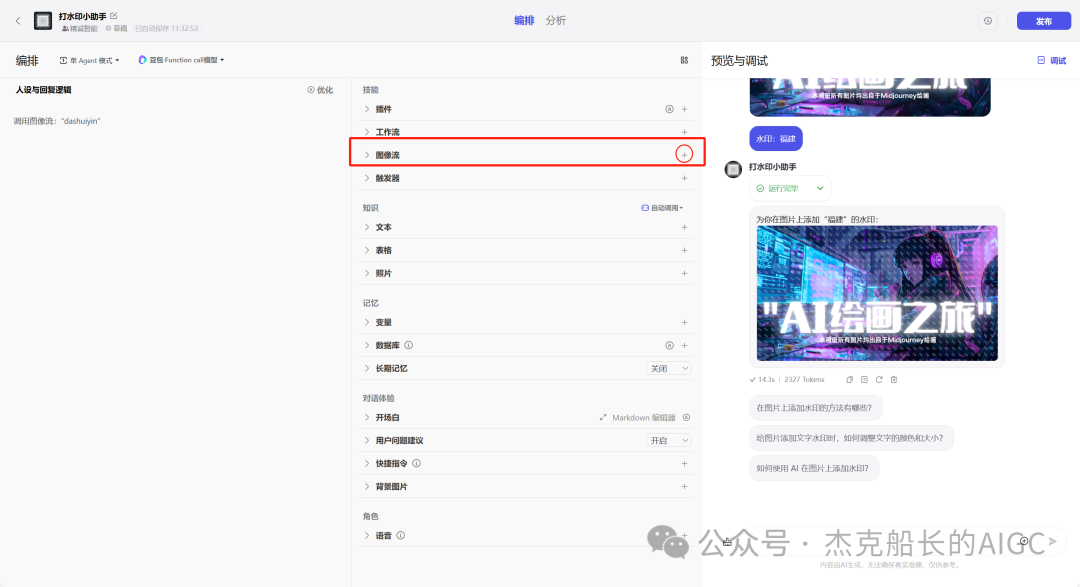Open the 用户问题建议 开启 dropdown
Viewport: 1080px width, 587px height.
click(x=669, y=440)
